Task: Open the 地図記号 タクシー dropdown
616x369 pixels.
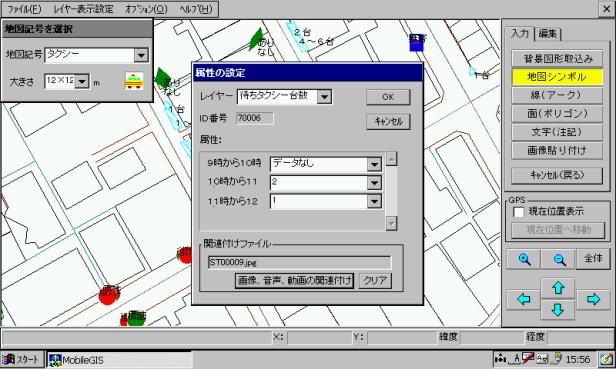Action: [141, 55]
